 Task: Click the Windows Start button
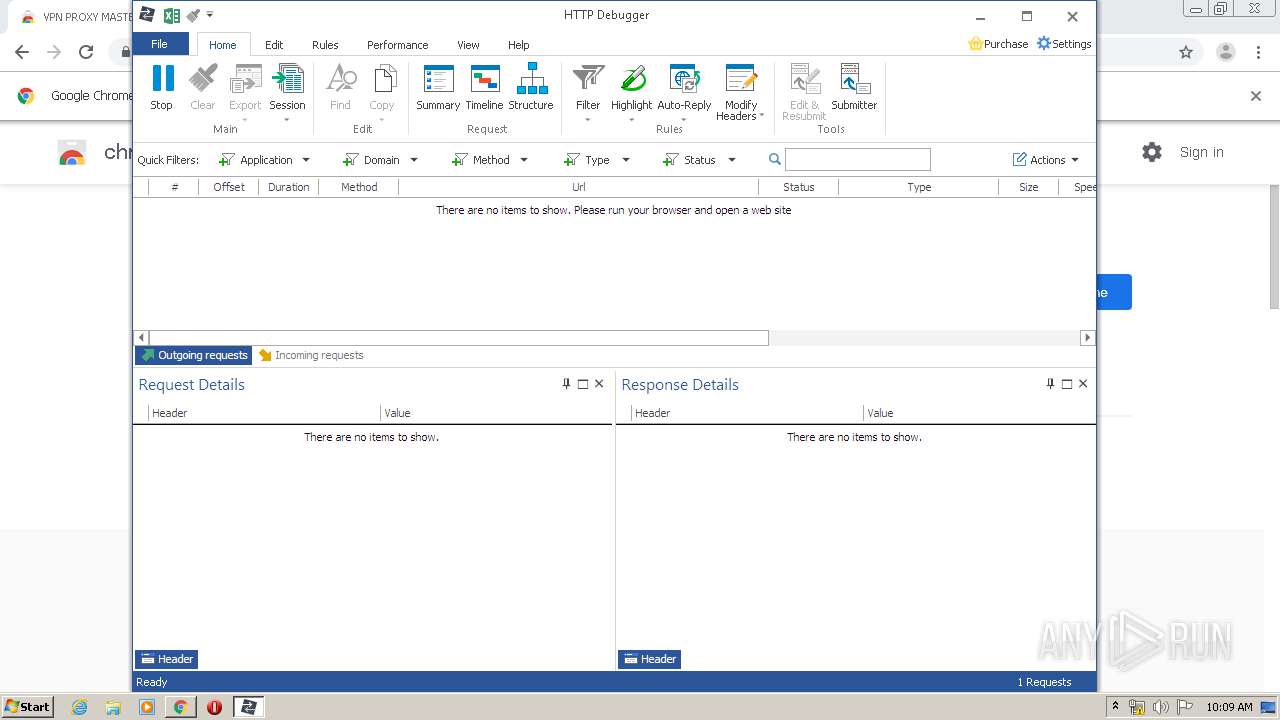tap(28, 706)
